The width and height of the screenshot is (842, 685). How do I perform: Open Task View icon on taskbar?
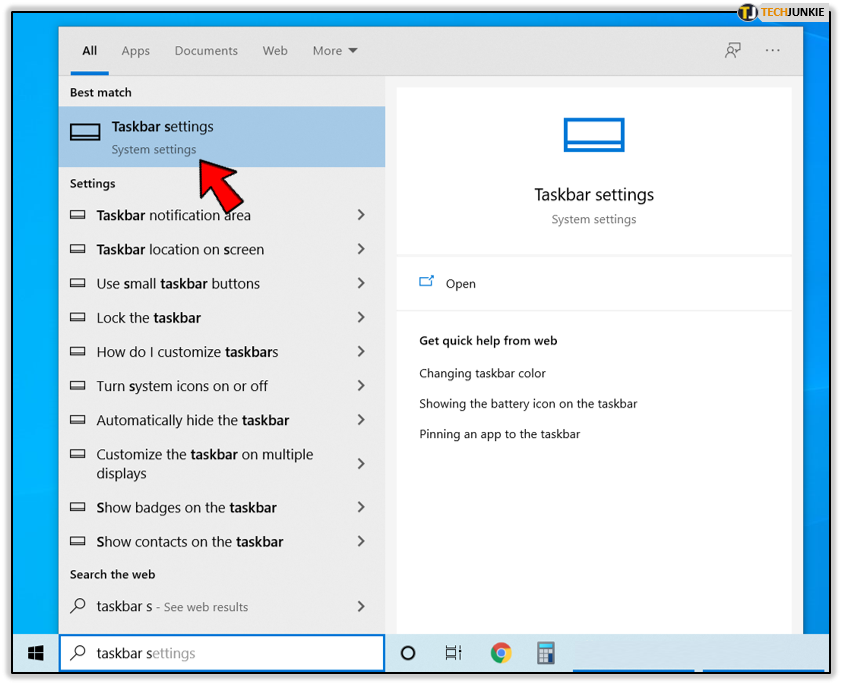click(x=453, y=653)
